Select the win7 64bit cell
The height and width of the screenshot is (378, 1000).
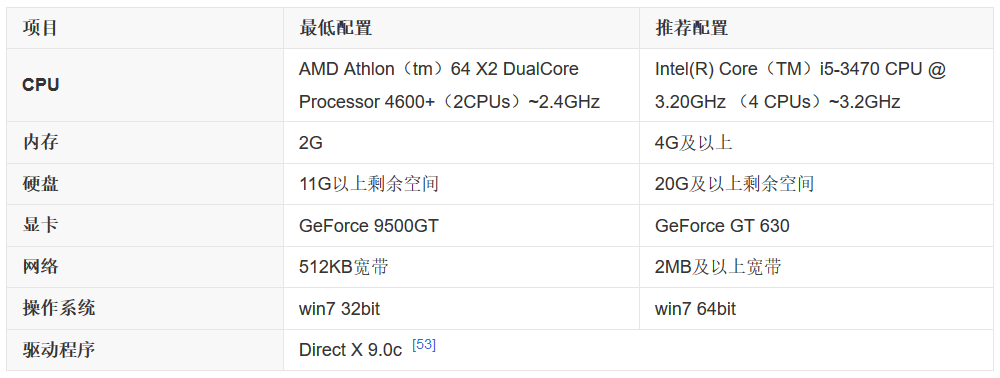816,308
